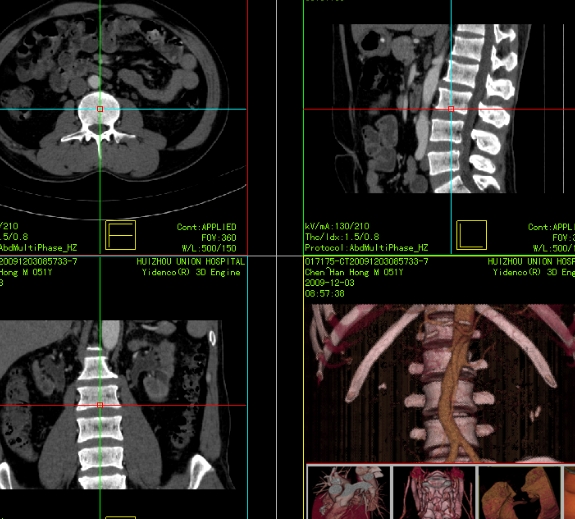Click the date '2009-12-03' in 3D view
Screen dimensions: 575x519
(330, 283)
